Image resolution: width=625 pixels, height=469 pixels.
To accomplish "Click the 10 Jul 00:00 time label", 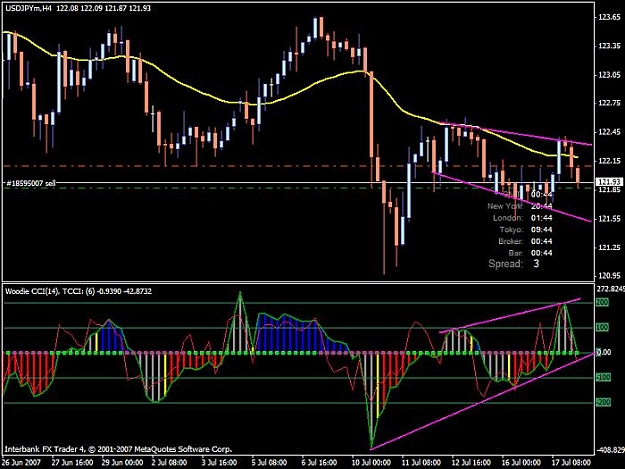I will point(371,463).
